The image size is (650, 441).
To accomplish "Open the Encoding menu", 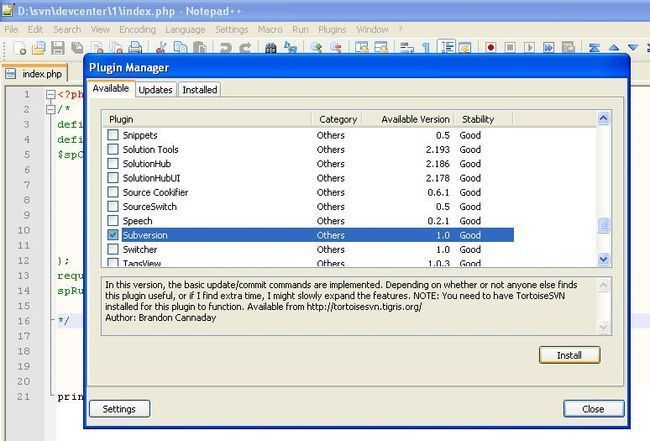I will pos(137,29).
